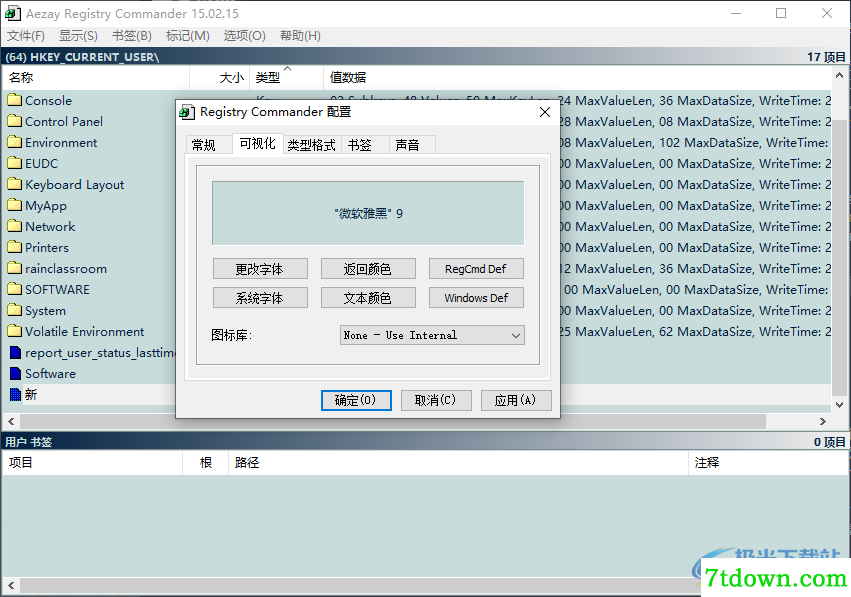
Task: Open the 图标库 dropdown
Action: pyautogui.click(x=432, y=335)
